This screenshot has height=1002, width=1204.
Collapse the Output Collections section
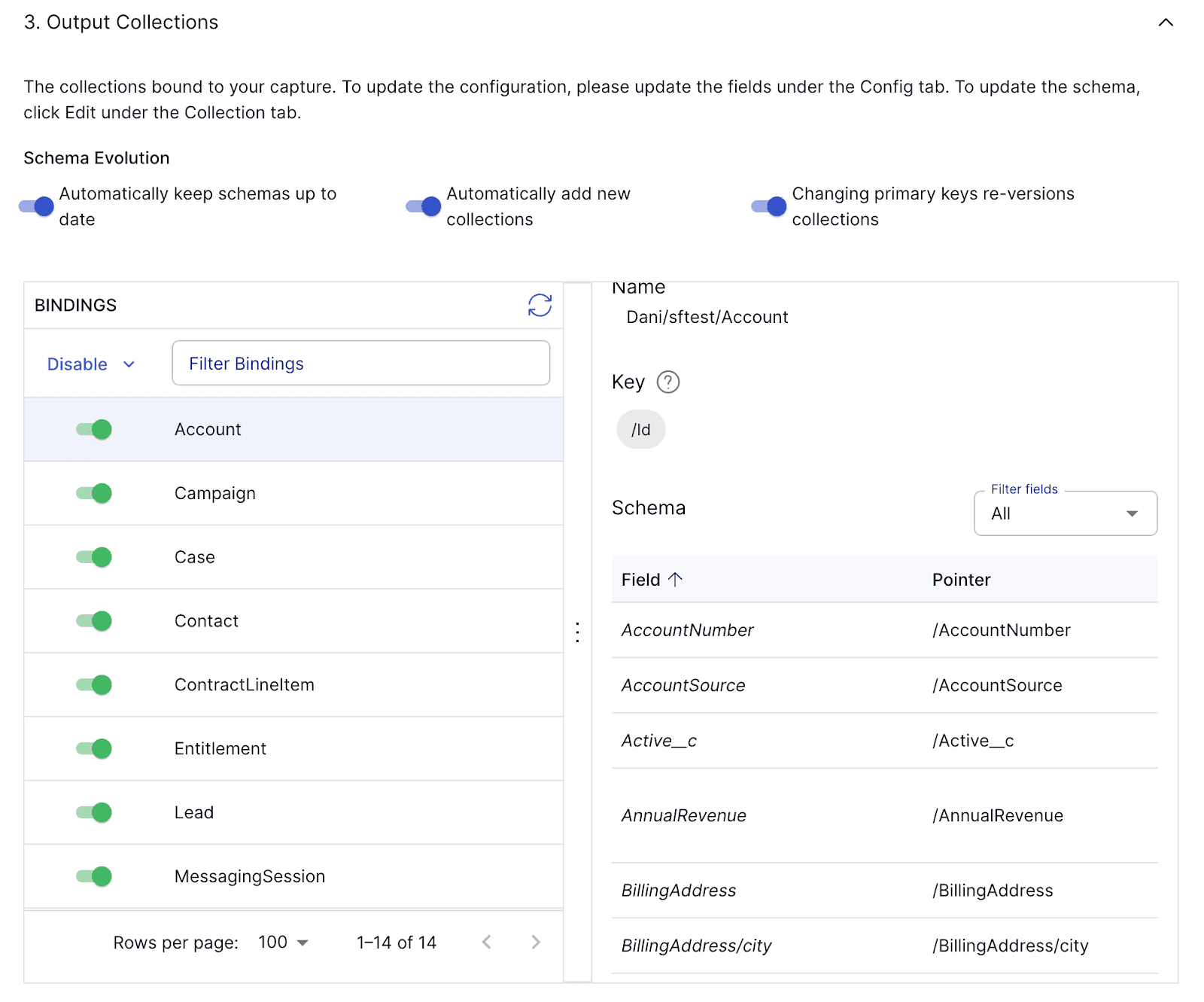[x=1166, y=23]
